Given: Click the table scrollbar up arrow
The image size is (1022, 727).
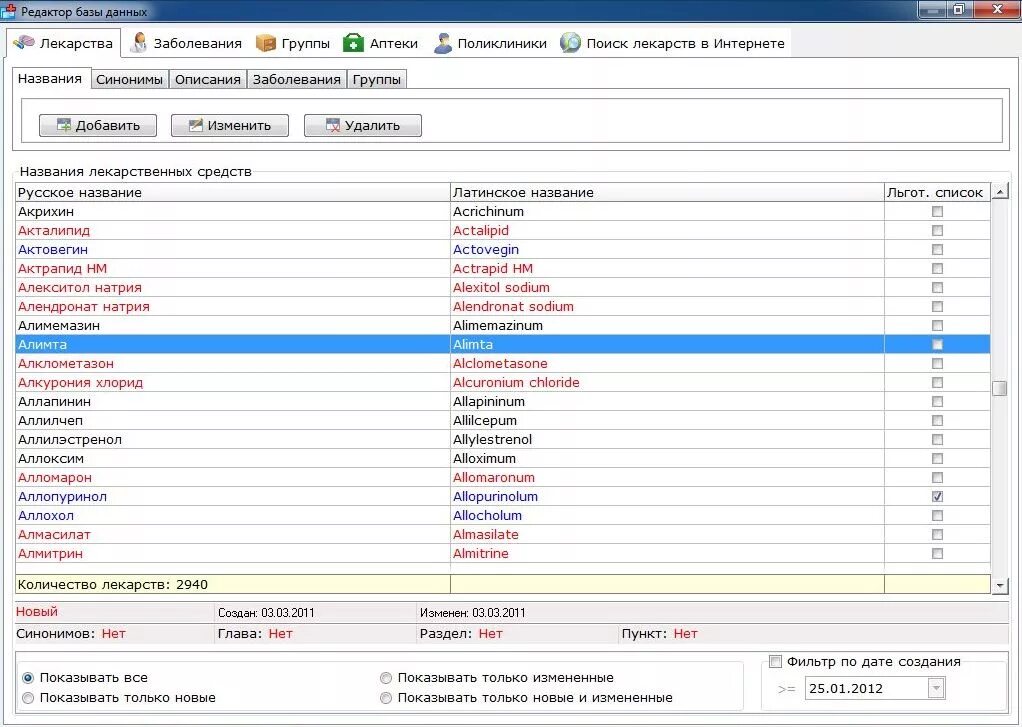Looking at the screenshot, I should click(1000, 191).
